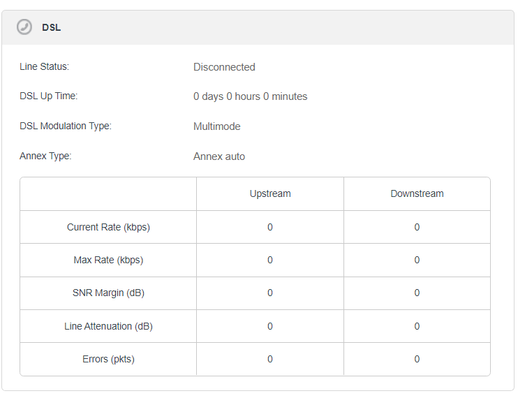Click the Annex Type label
This screenshot has width=518, height=396.
(45, 156)
